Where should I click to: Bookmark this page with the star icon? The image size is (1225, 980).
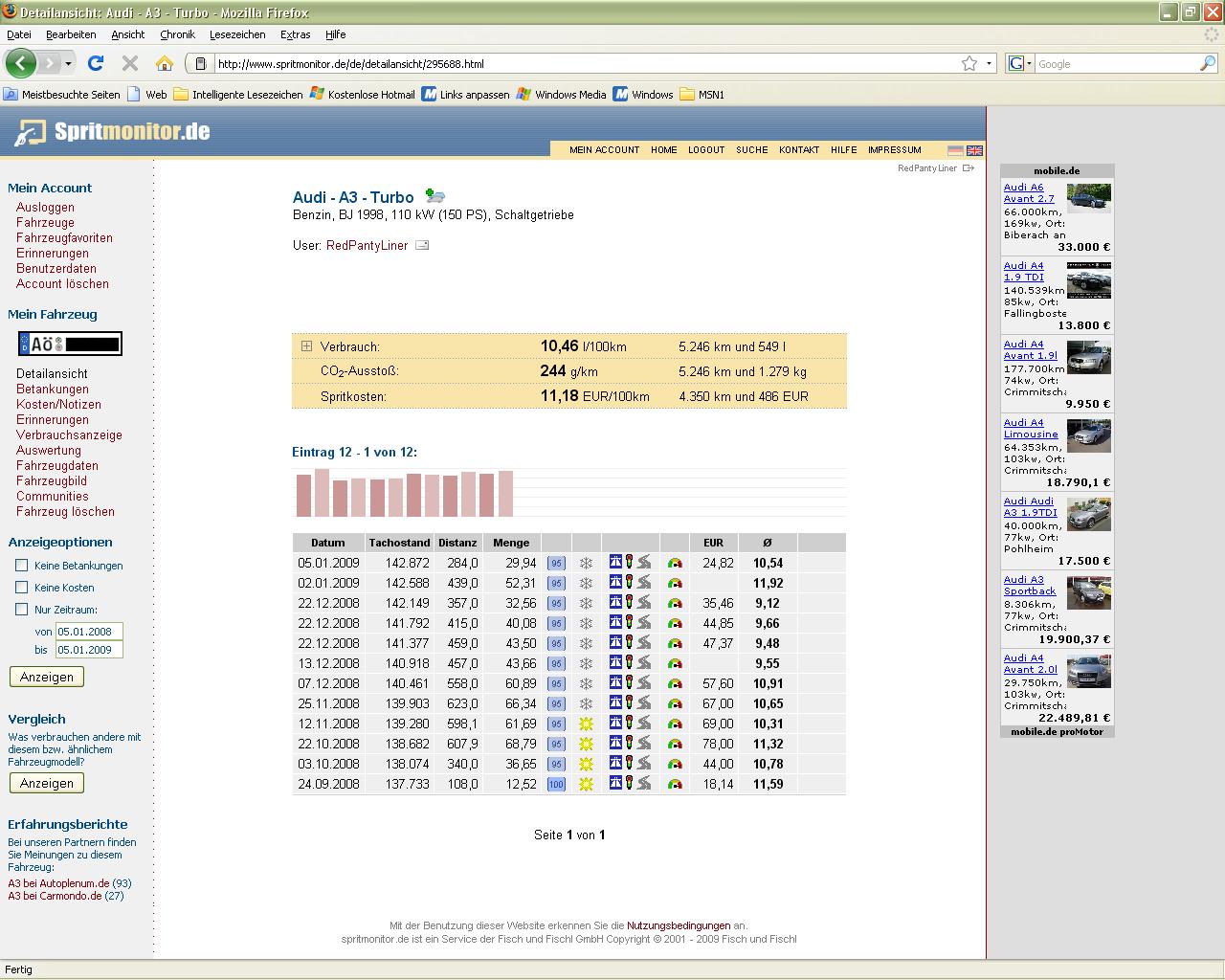969,63
